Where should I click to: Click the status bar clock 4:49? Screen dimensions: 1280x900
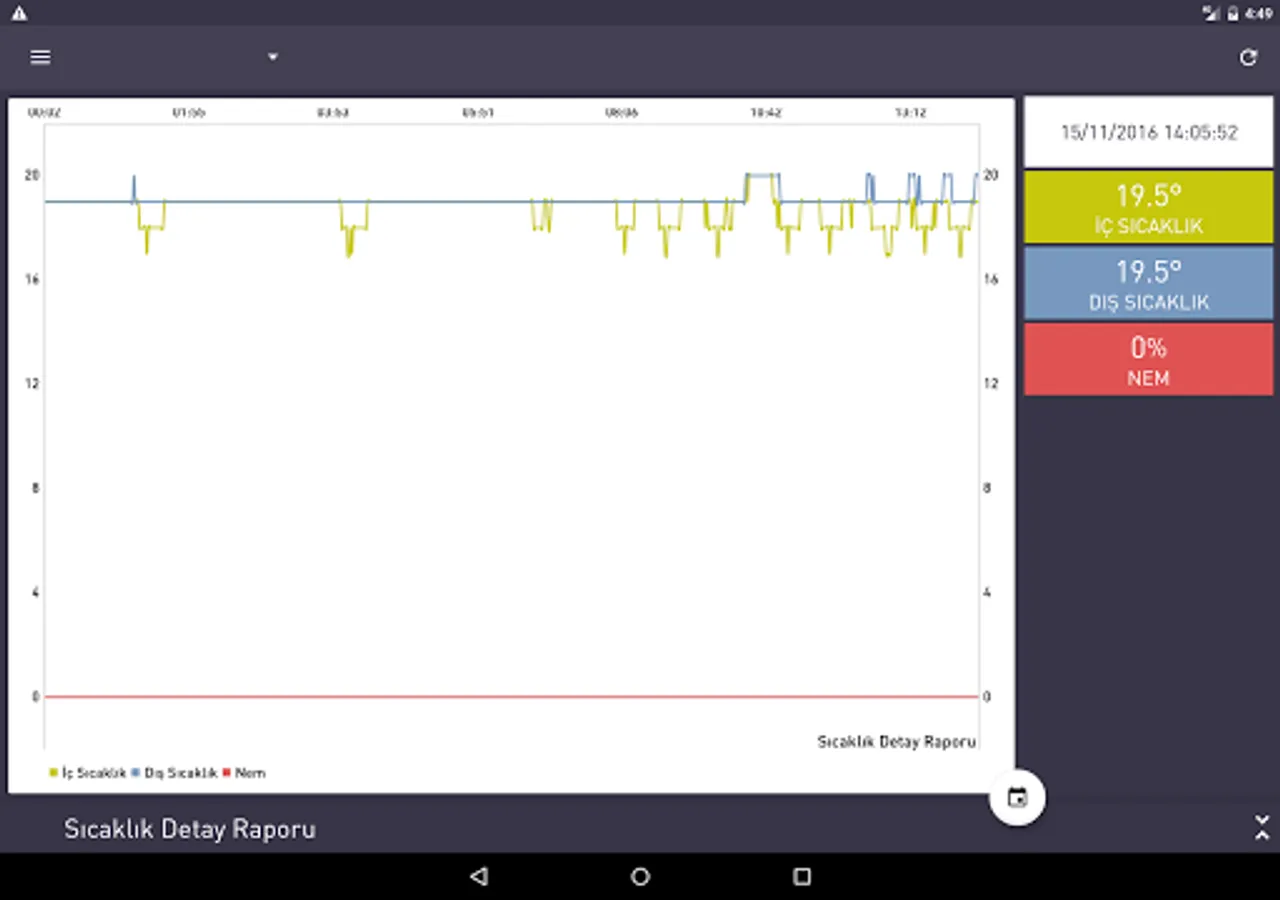1259,13
